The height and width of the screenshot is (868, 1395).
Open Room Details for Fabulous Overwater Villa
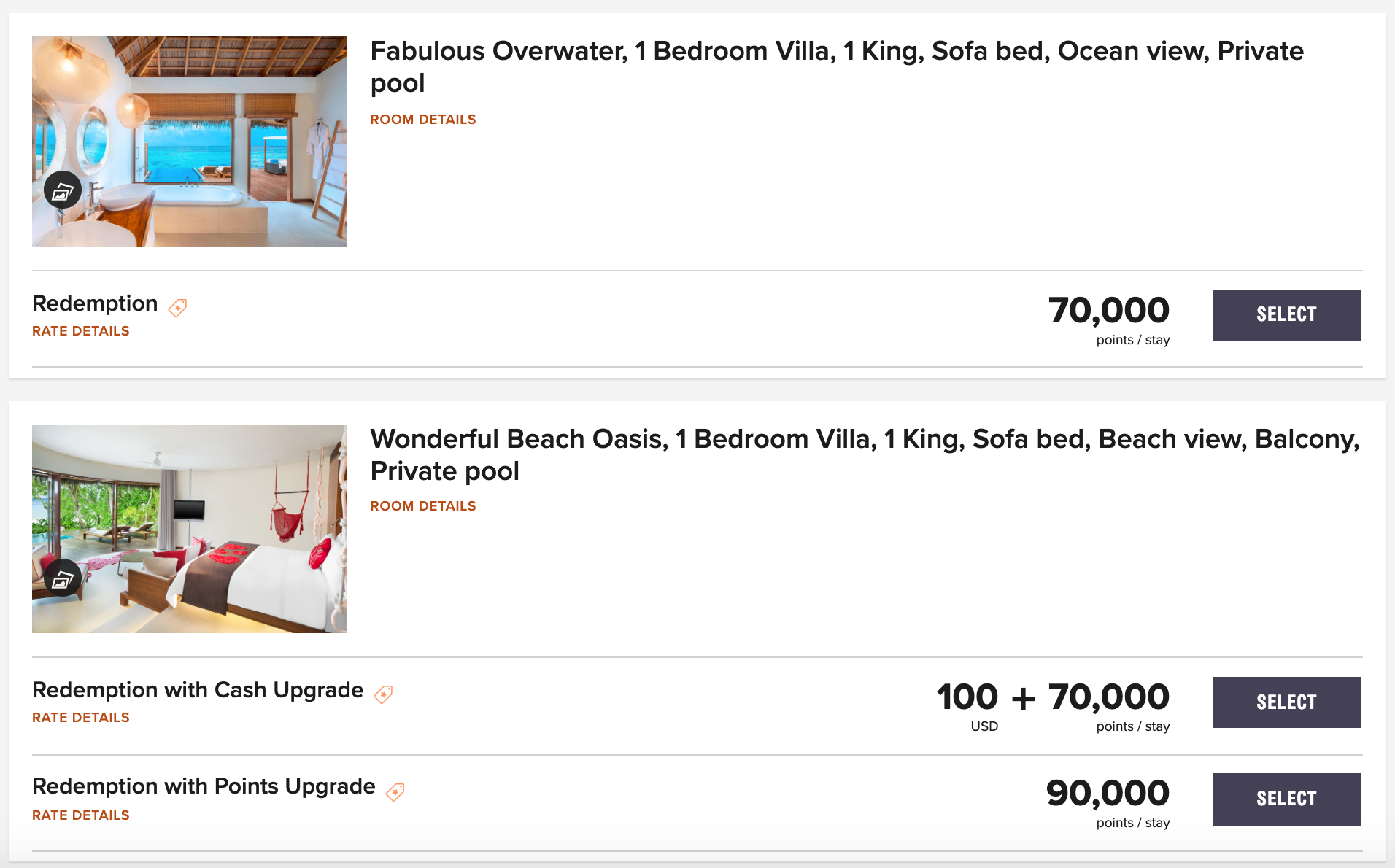pyautogui.click(x=422, y=120)
